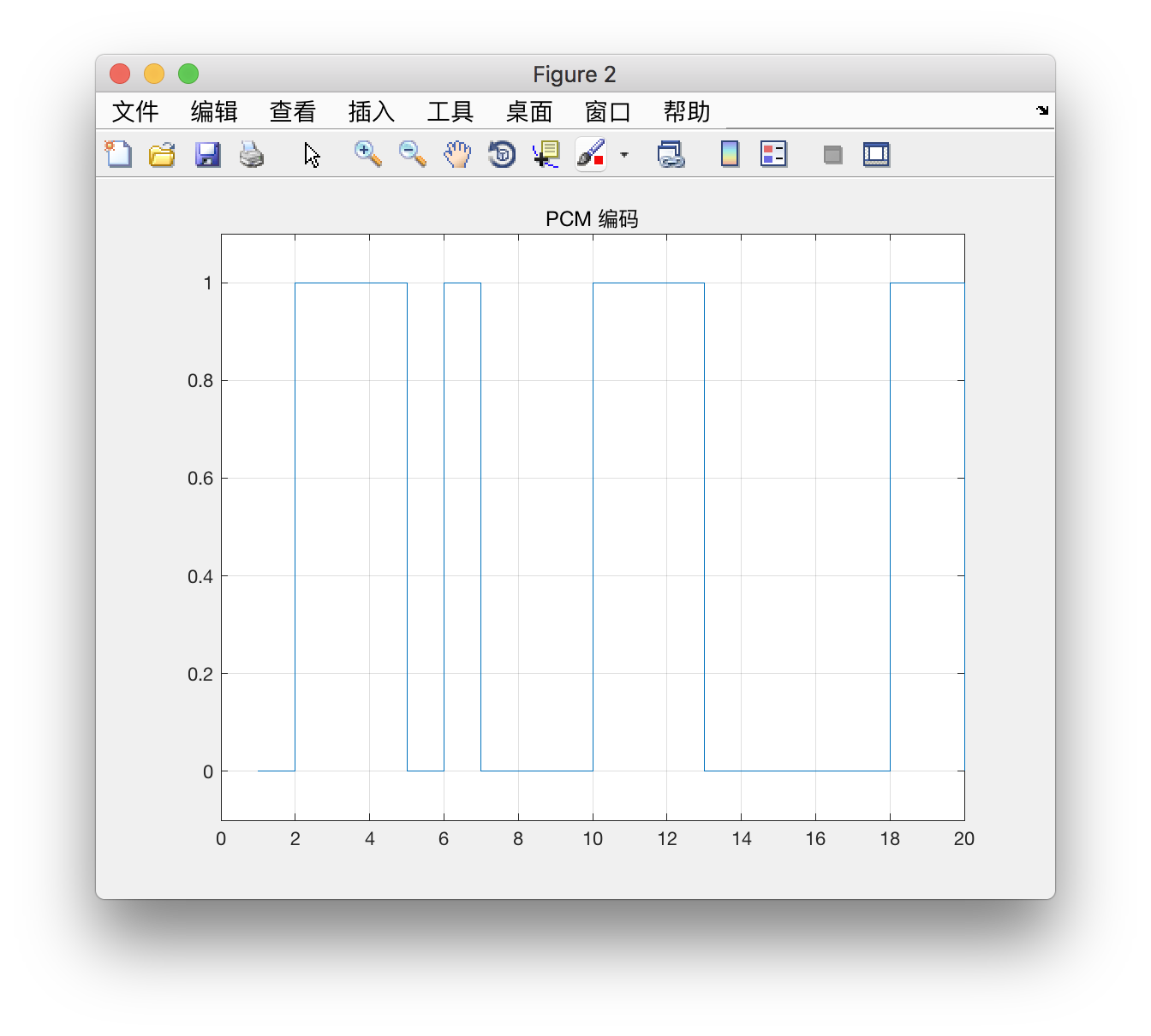1151x1036 pixels.
Task: Activate the Data Cursor tool
Action: pyautogui.click(x=546, y=154)
